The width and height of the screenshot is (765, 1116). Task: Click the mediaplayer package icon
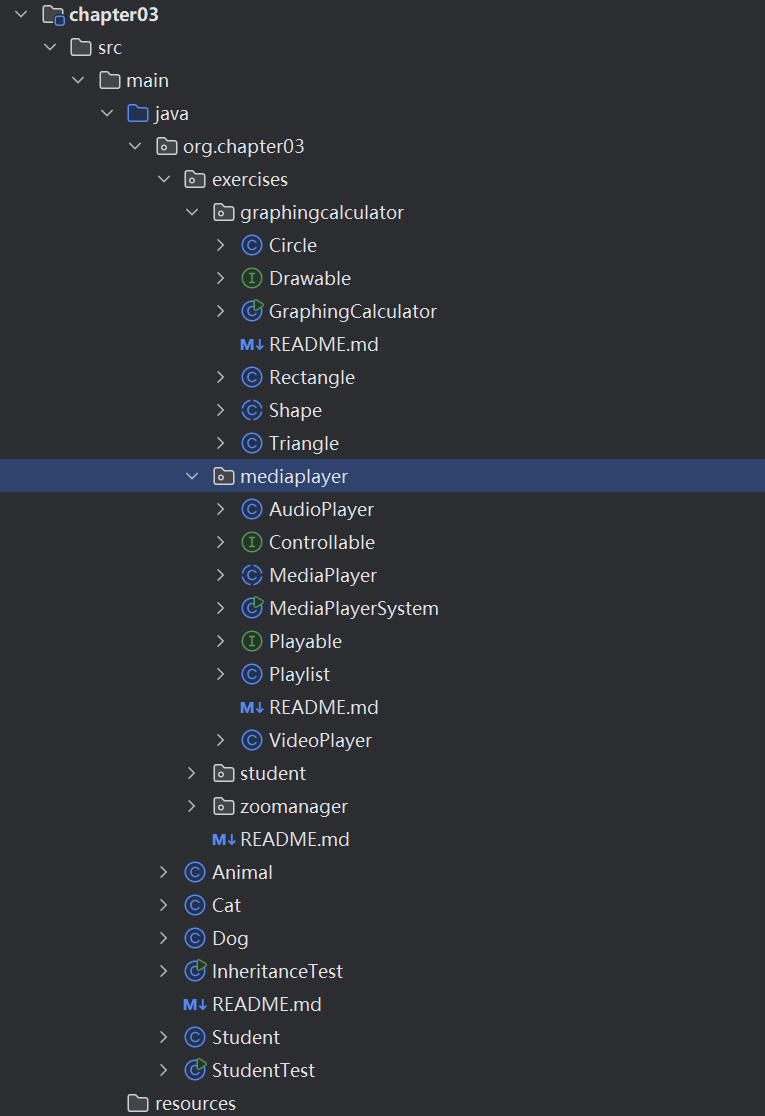[x=223, y=476]
